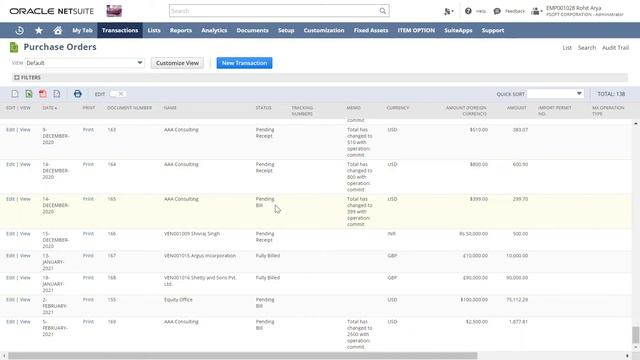Click the New Transaction button
640x360 pixels.
click(244, 63)
